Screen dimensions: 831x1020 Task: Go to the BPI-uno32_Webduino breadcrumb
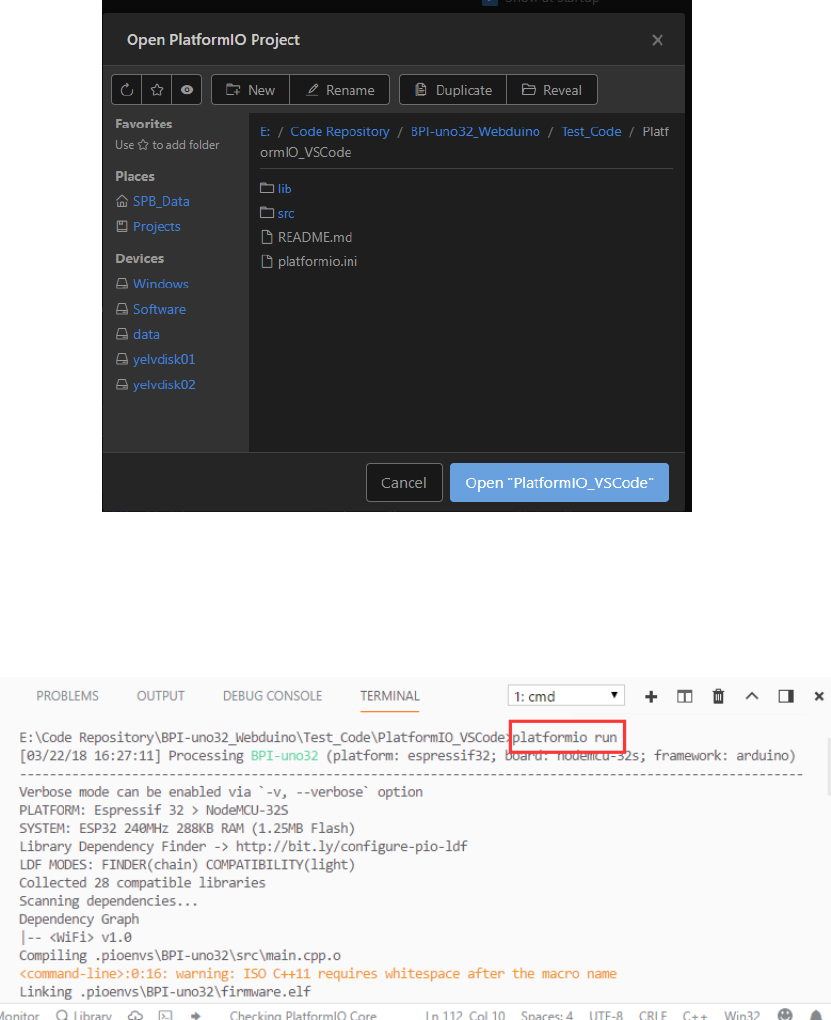click(x=475, y=131)
